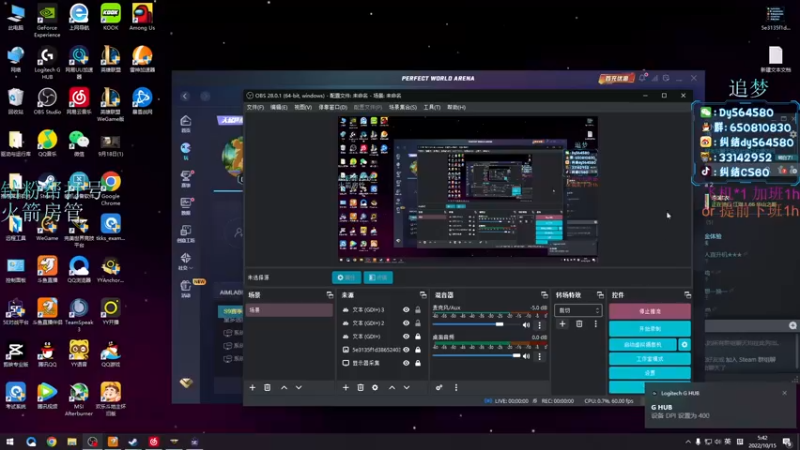This screenshot has height=450, width=800.
Task: Open Windows Start menu
Action: [x=10, y=441]
